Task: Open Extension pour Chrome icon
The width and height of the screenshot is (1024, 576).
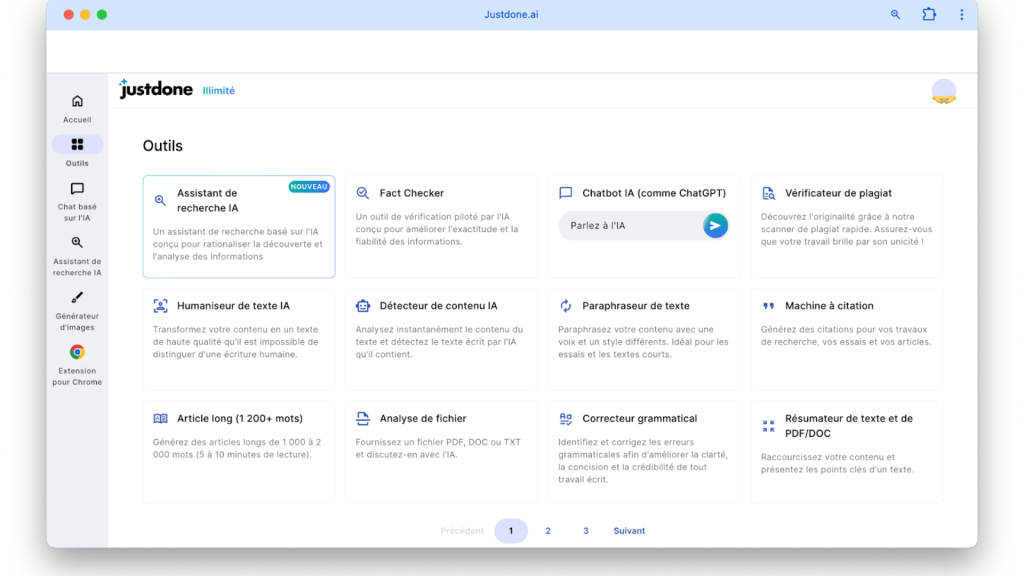Action: coord(77,352)
